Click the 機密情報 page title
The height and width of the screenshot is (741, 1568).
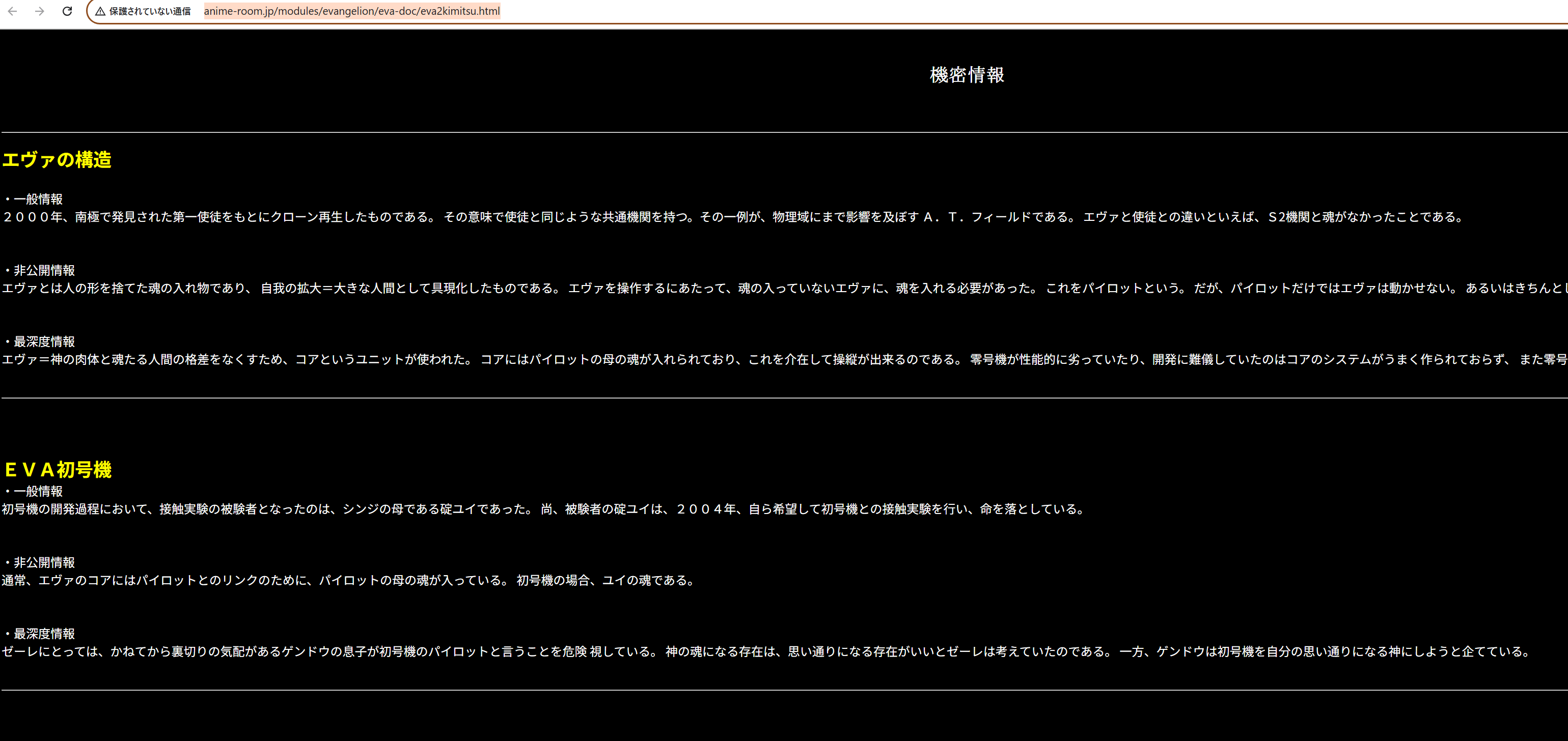(966, 75)
